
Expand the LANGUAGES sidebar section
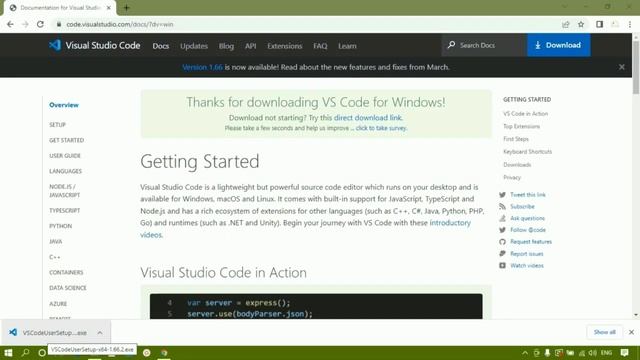coord(65,171)
